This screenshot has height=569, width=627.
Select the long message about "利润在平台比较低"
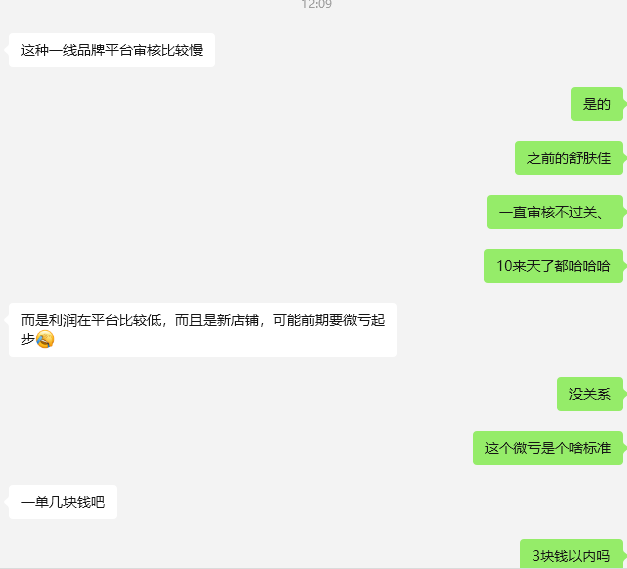(x=203, y=330)
